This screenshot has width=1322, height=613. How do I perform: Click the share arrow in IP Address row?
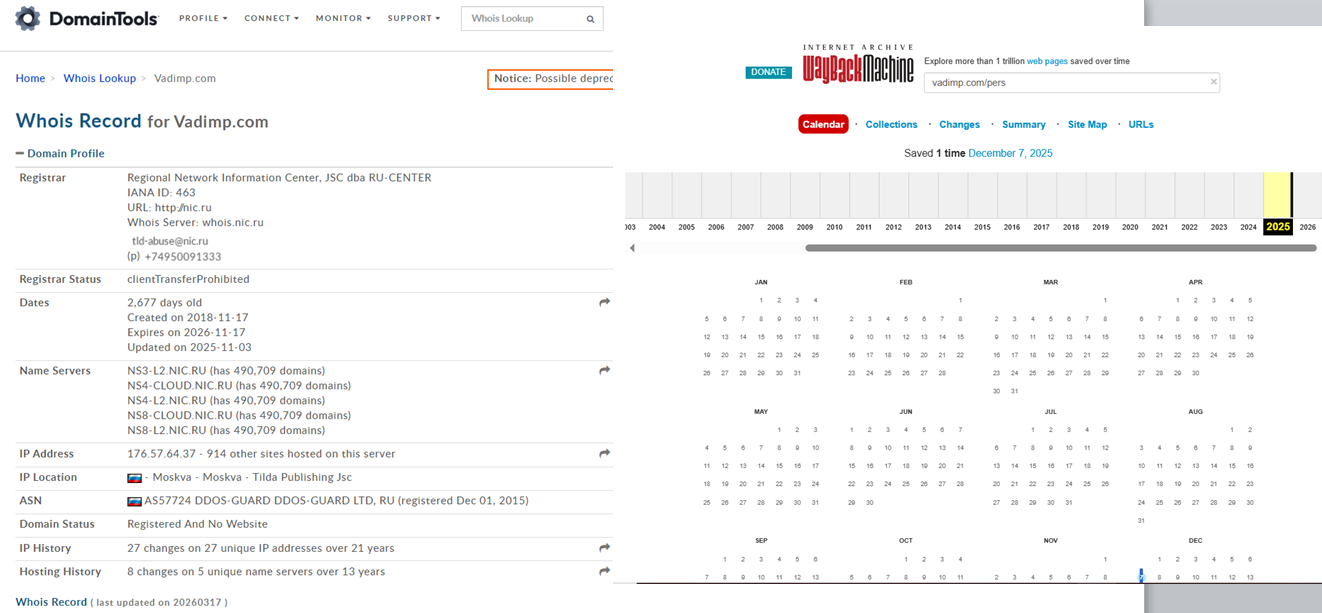(x=604, y=453)
